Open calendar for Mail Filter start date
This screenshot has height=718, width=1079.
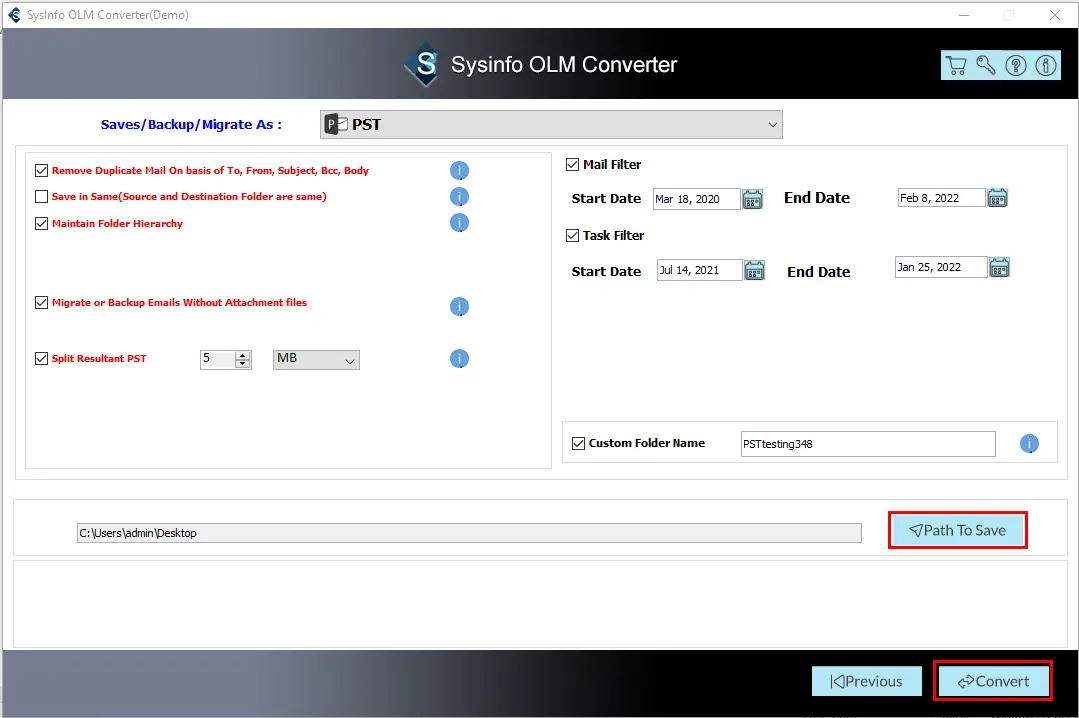pos(752,200)
